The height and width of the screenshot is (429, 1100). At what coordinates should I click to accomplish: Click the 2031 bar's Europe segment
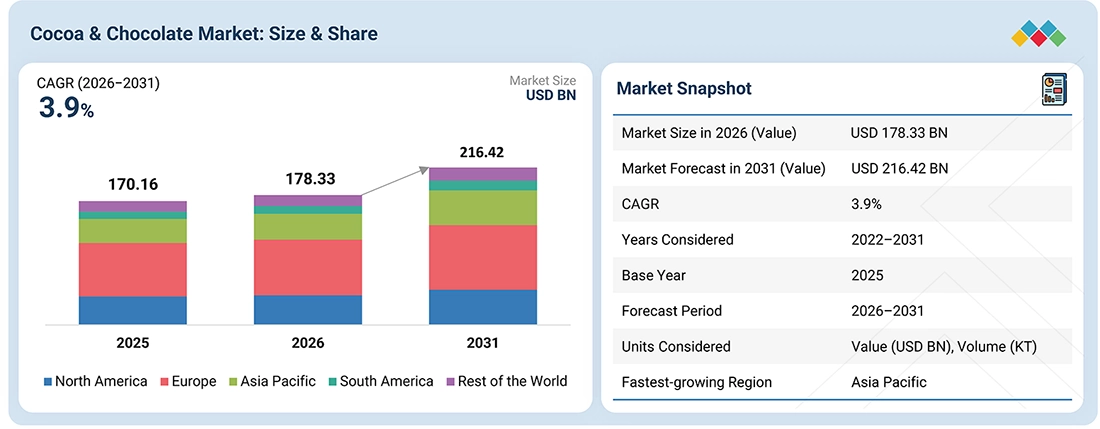click(x=483, y=257)
